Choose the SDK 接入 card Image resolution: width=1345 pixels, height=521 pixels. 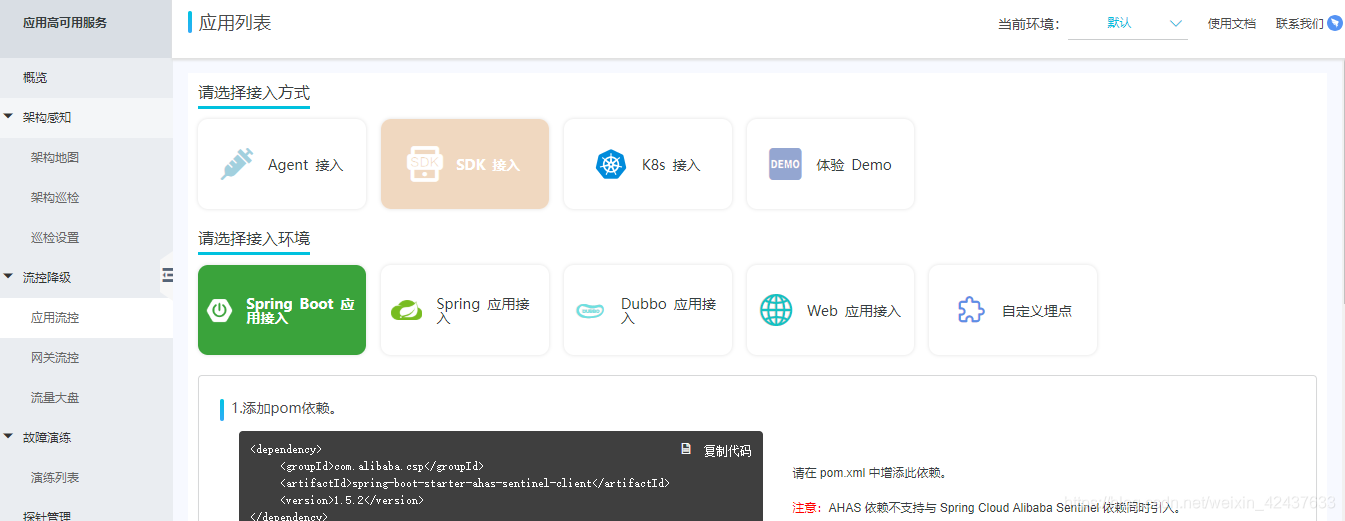(465, 164)
